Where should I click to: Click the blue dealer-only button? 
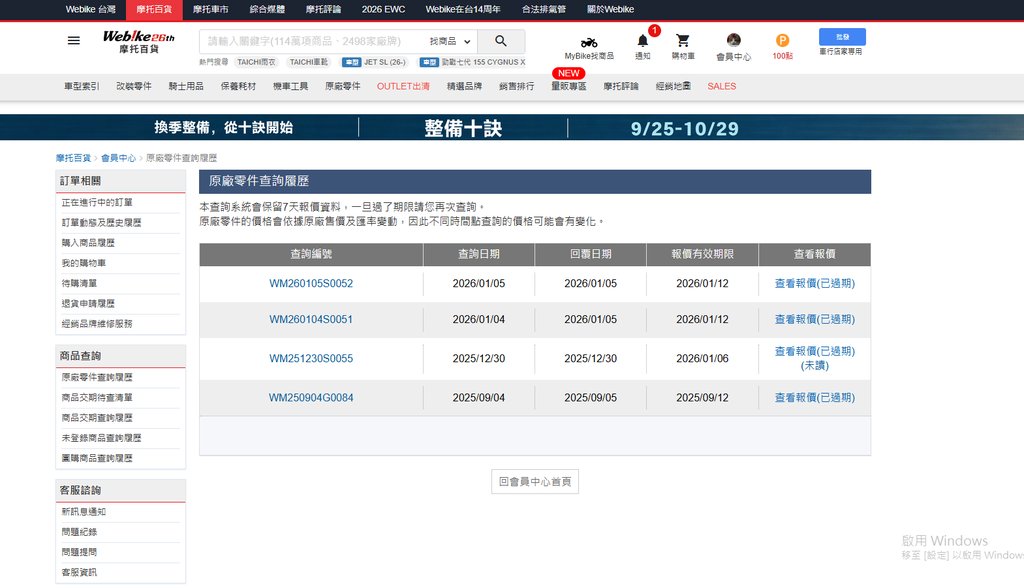pos(842,37)
